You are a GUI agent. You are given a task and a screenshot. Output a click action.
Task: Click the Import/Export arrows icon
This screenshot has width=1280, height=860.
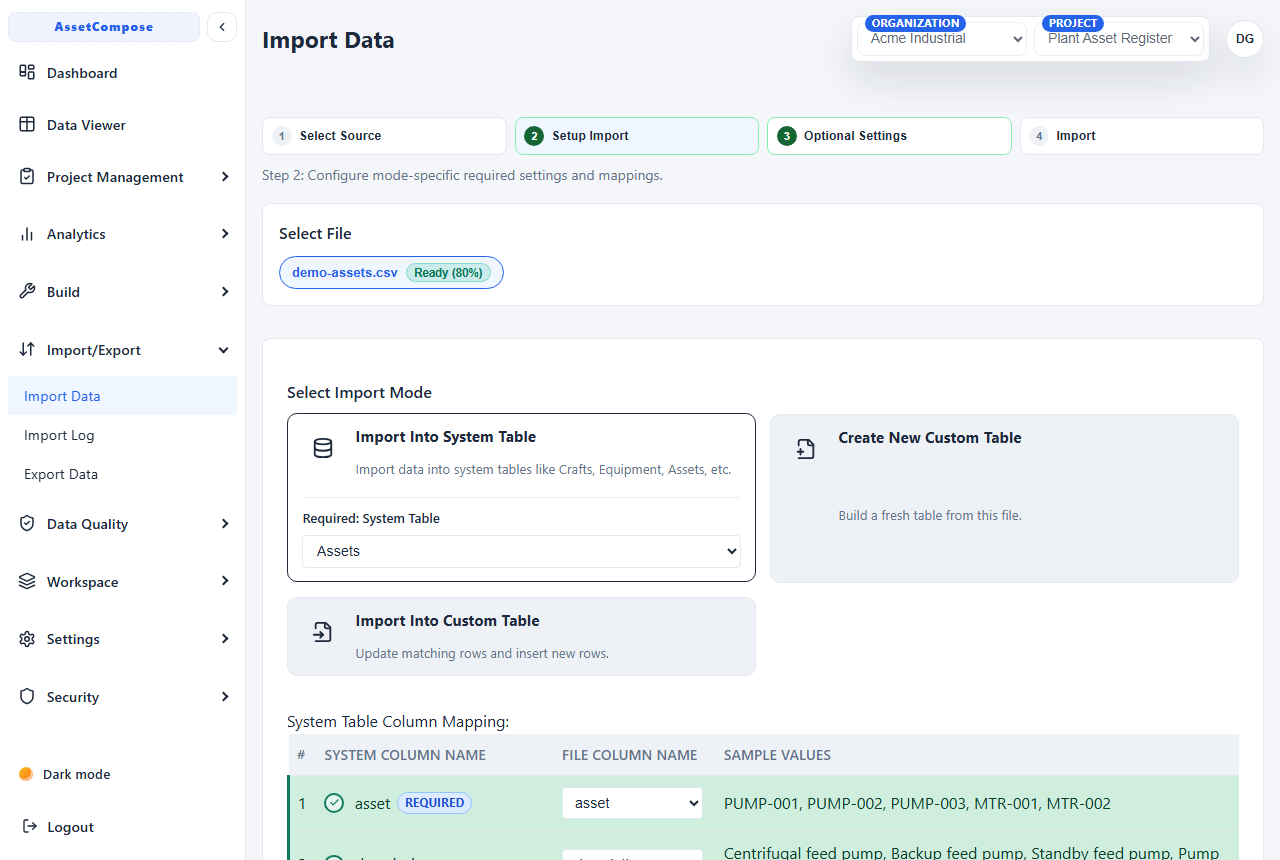coord(27,350)
